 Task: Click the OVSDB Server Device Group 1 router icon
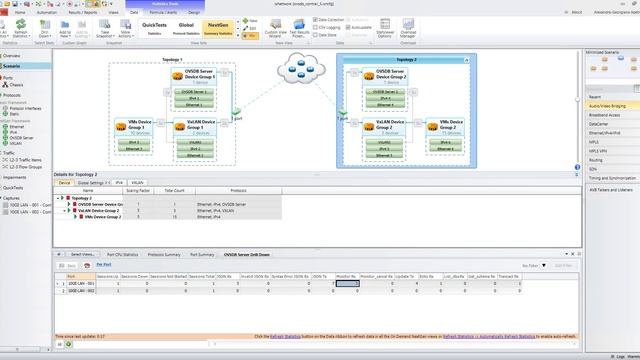(178, 76)
